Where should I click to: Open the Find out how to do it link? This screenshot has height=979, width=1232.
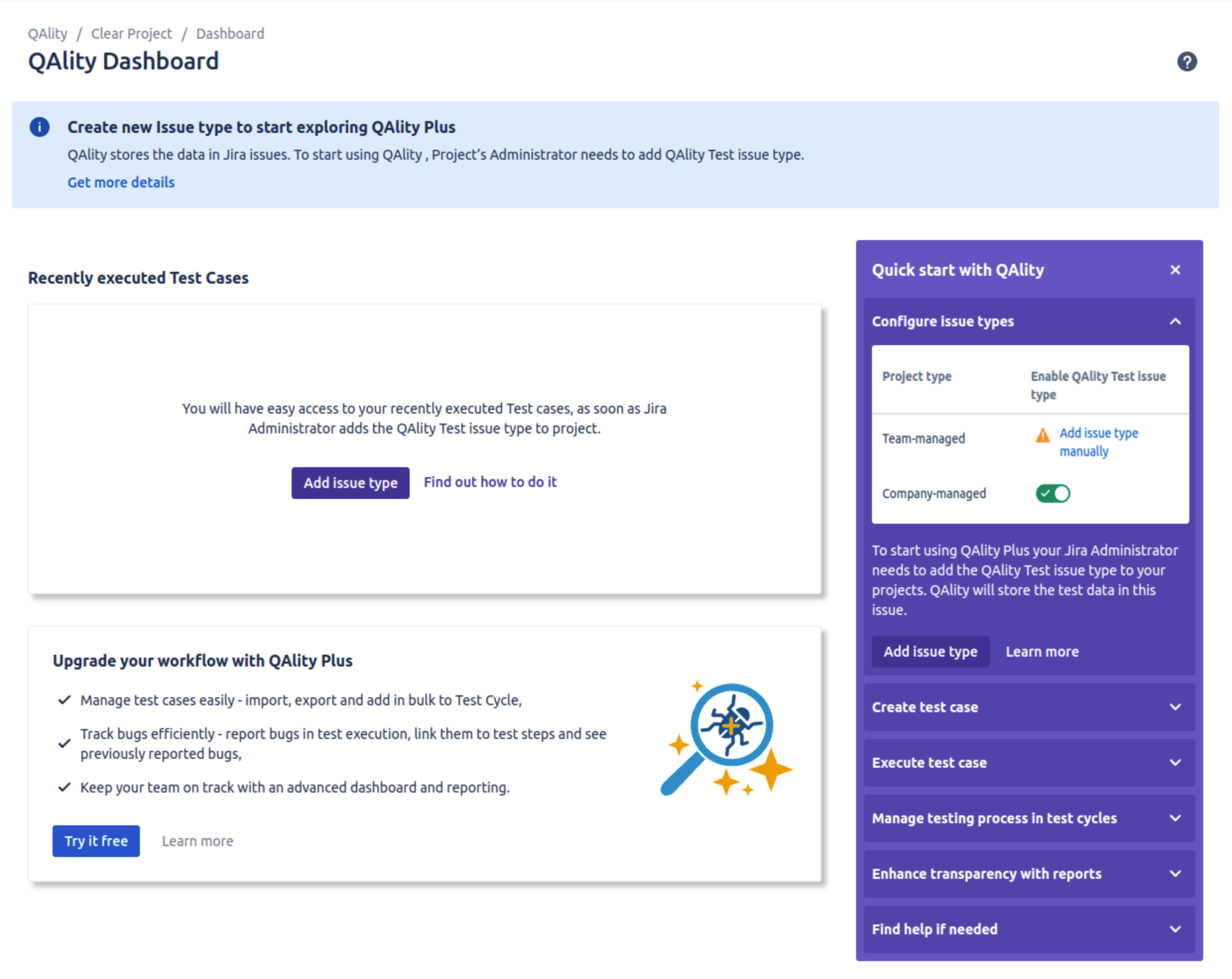tap(490, 482)
